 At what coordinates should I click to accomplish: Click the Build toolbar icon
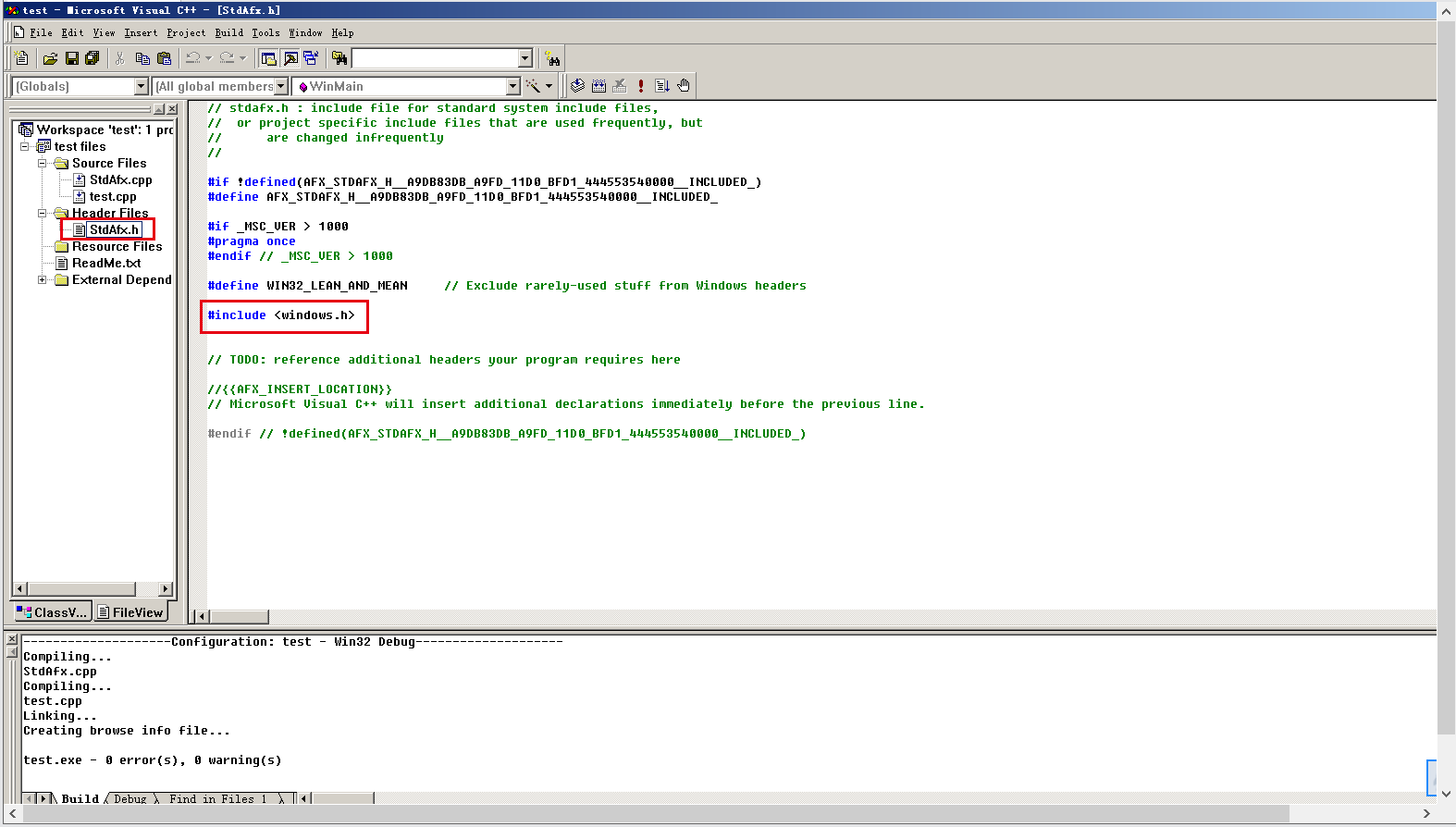pyautogui.click(x=598, y=86)
